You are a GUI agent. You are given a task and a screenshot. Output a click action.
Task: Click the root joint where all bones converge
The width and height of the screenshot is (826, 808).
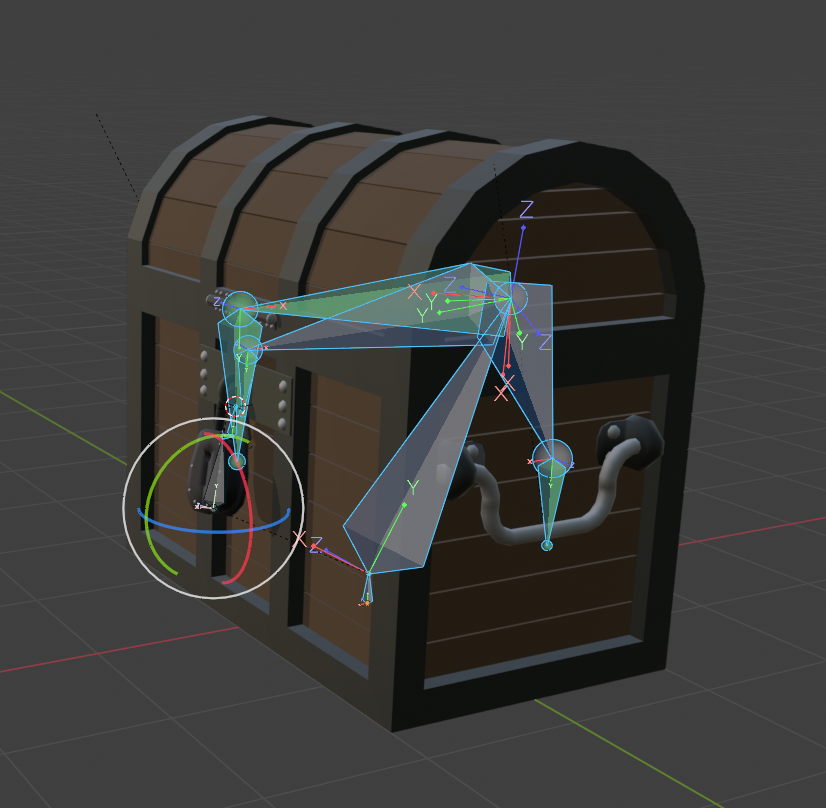(x=508, y=297)
